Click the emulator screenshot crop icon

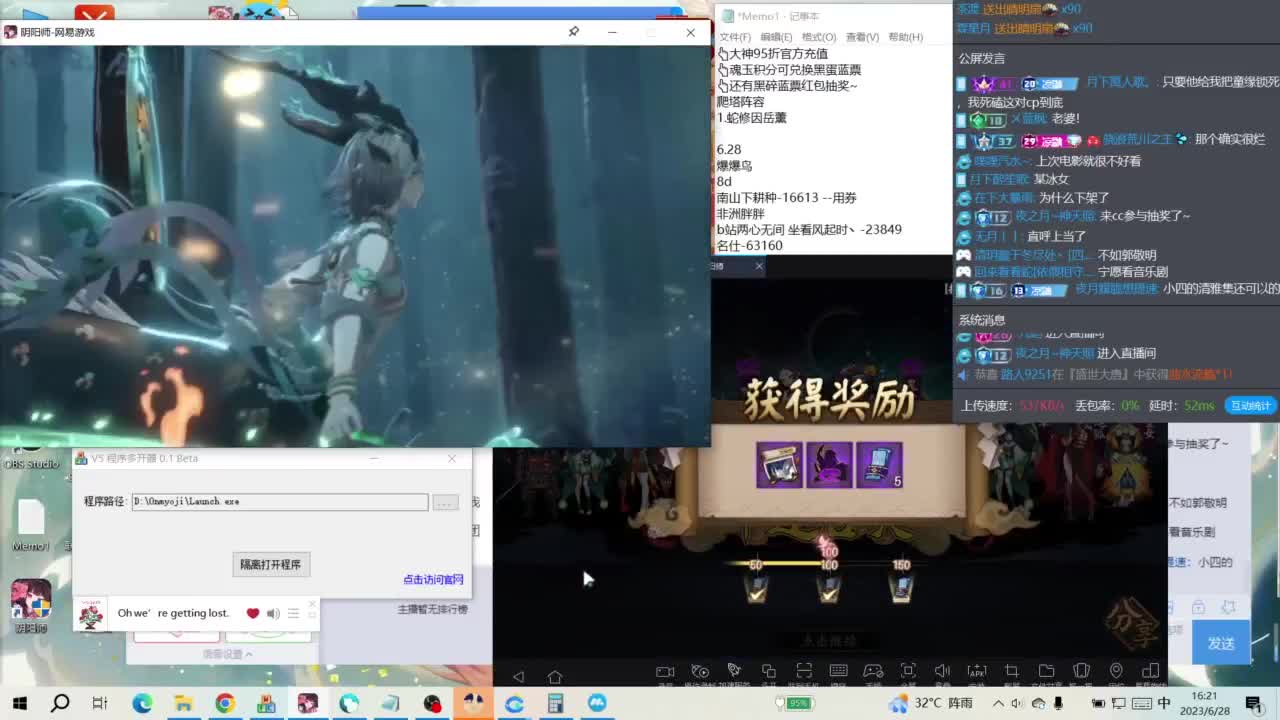pyautogui.click(x=1012, y=671)
